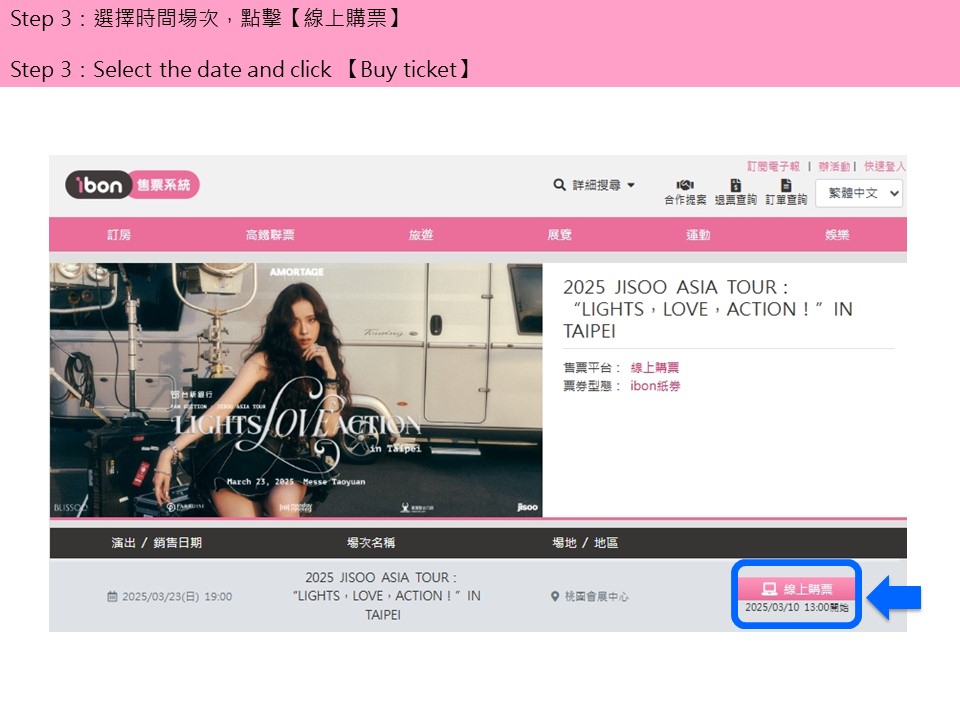960x720 pixels.
Task: Go to the 娛樂 category tab
Action: point(837,235)
